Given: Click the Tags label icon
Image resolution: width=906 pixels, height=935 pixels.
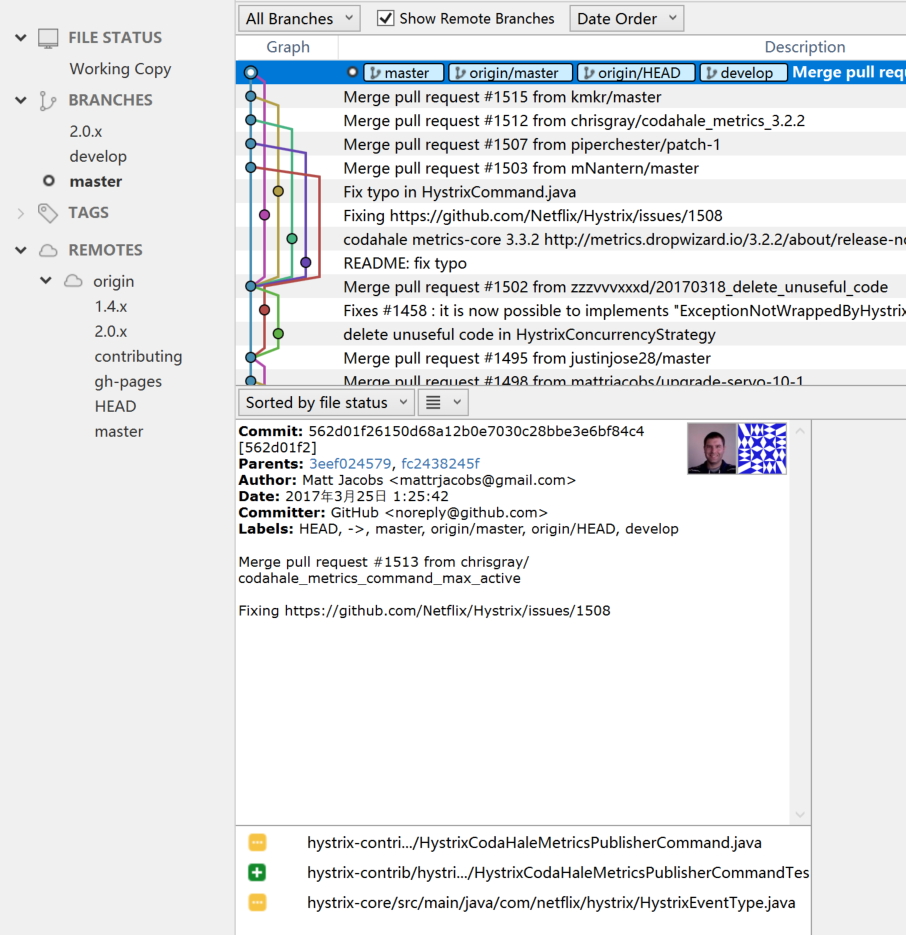Looking at the screenshot, I should click(48, 213).
